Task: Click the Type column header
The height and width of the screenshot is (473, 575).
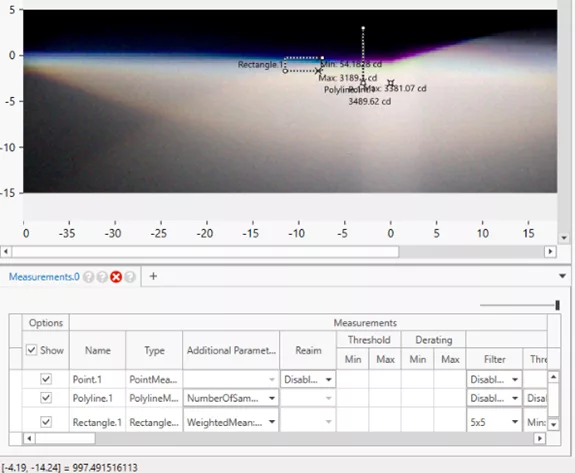Action: click(x=154, y=350)
